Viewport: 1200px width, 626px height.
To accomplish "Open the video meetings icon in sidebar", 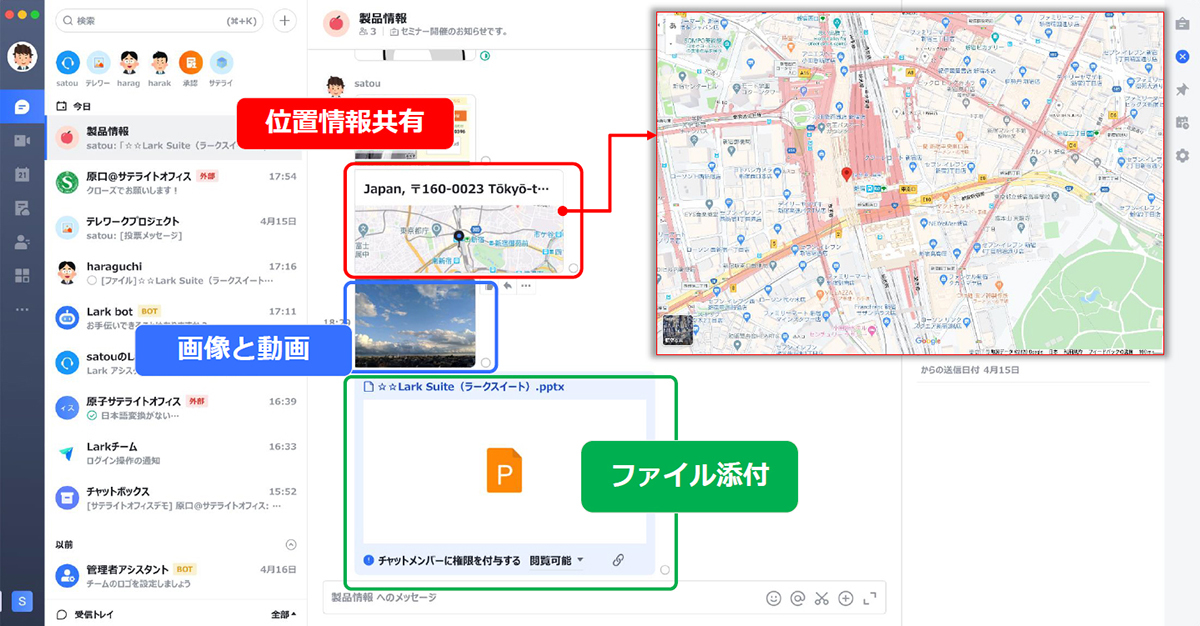I will (x=22, y=141).
